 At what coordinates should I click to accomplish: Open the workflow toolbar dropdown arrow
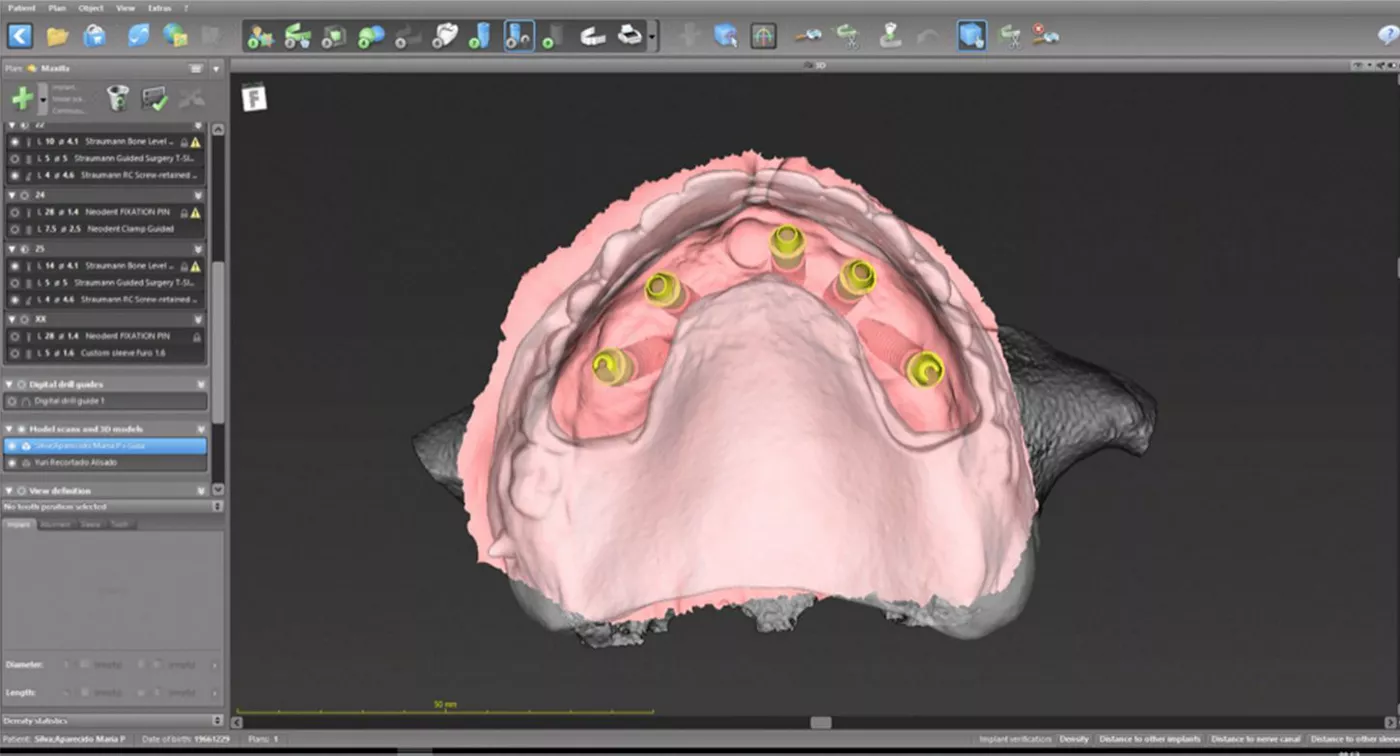point(653,38)
